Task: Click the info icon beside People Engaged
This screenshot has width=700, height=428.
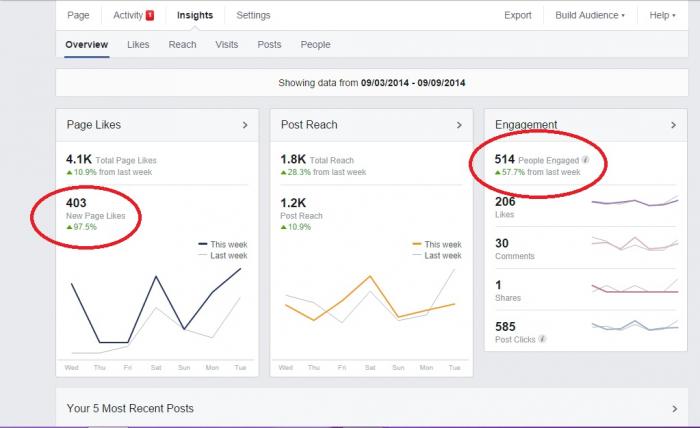Action: (x=585, y=160)
